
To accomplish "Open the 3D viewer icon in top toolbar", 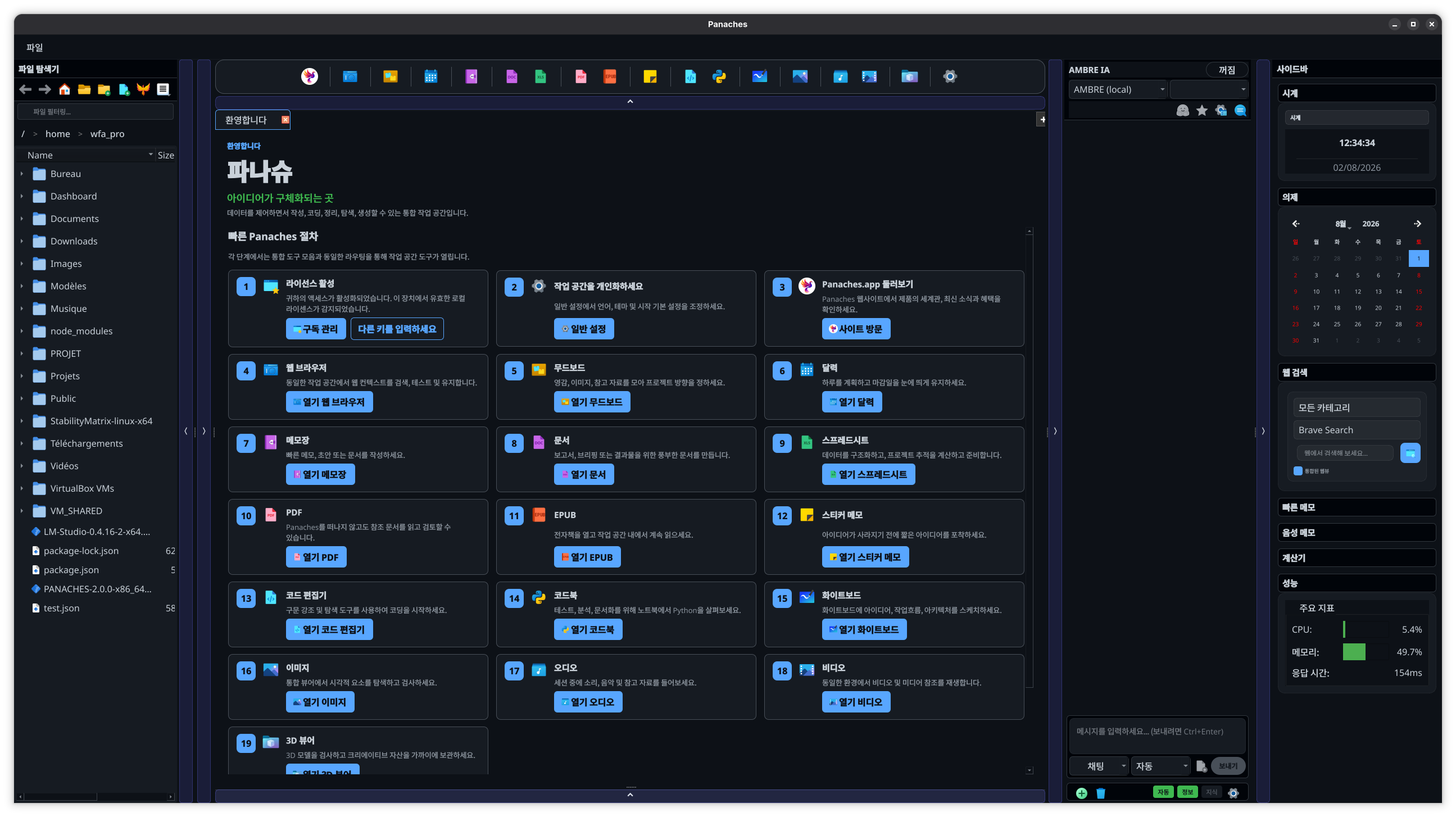I will 909,76.
